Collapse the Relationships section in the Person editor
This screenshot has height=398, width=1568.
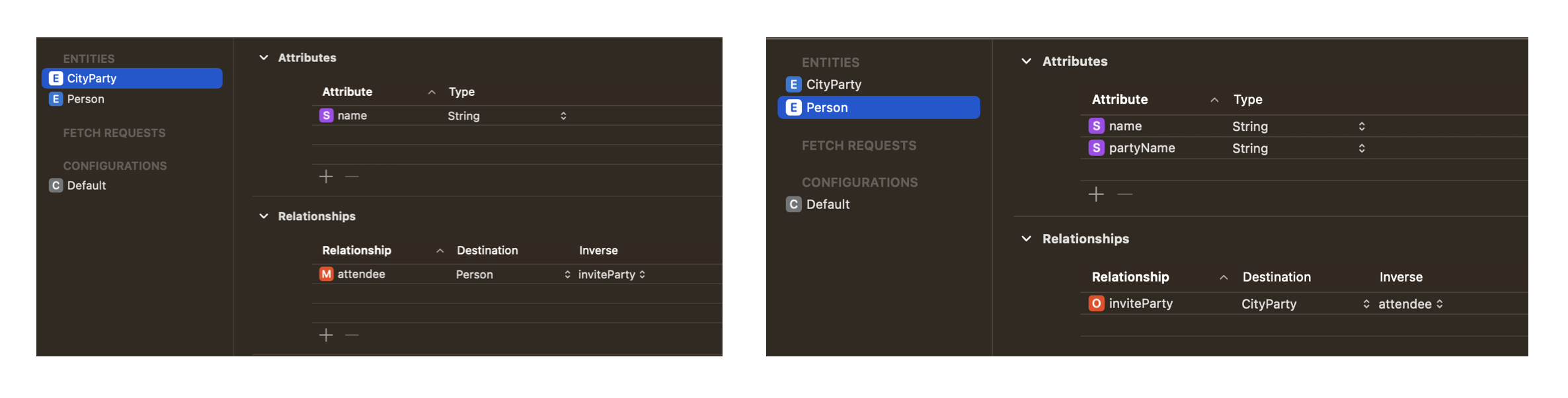click(1027, 239)
